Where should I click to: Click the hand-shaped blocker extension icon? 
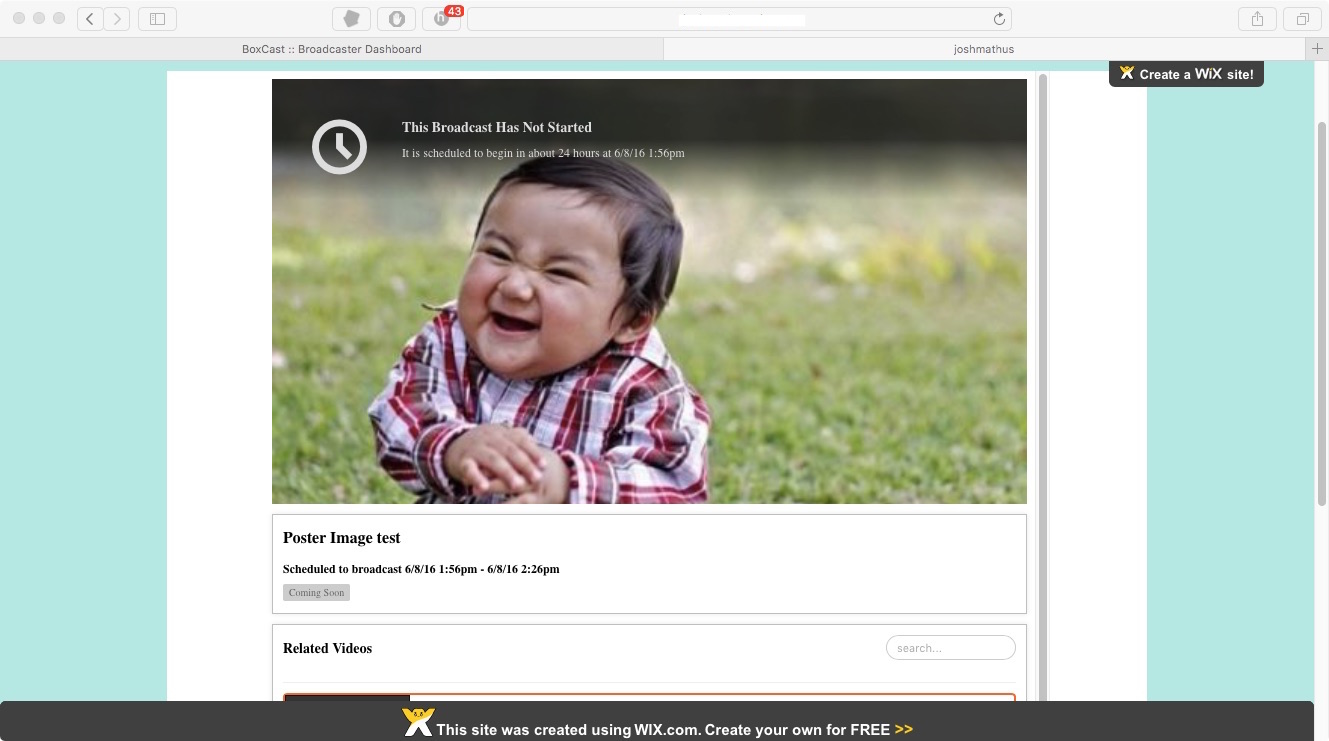pyautogui.click(x=396, y=19)
